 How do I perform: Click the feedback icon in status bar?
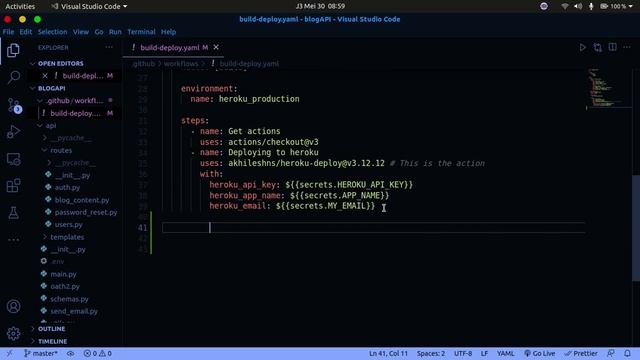pyautogui.click(x=611, y=353)
